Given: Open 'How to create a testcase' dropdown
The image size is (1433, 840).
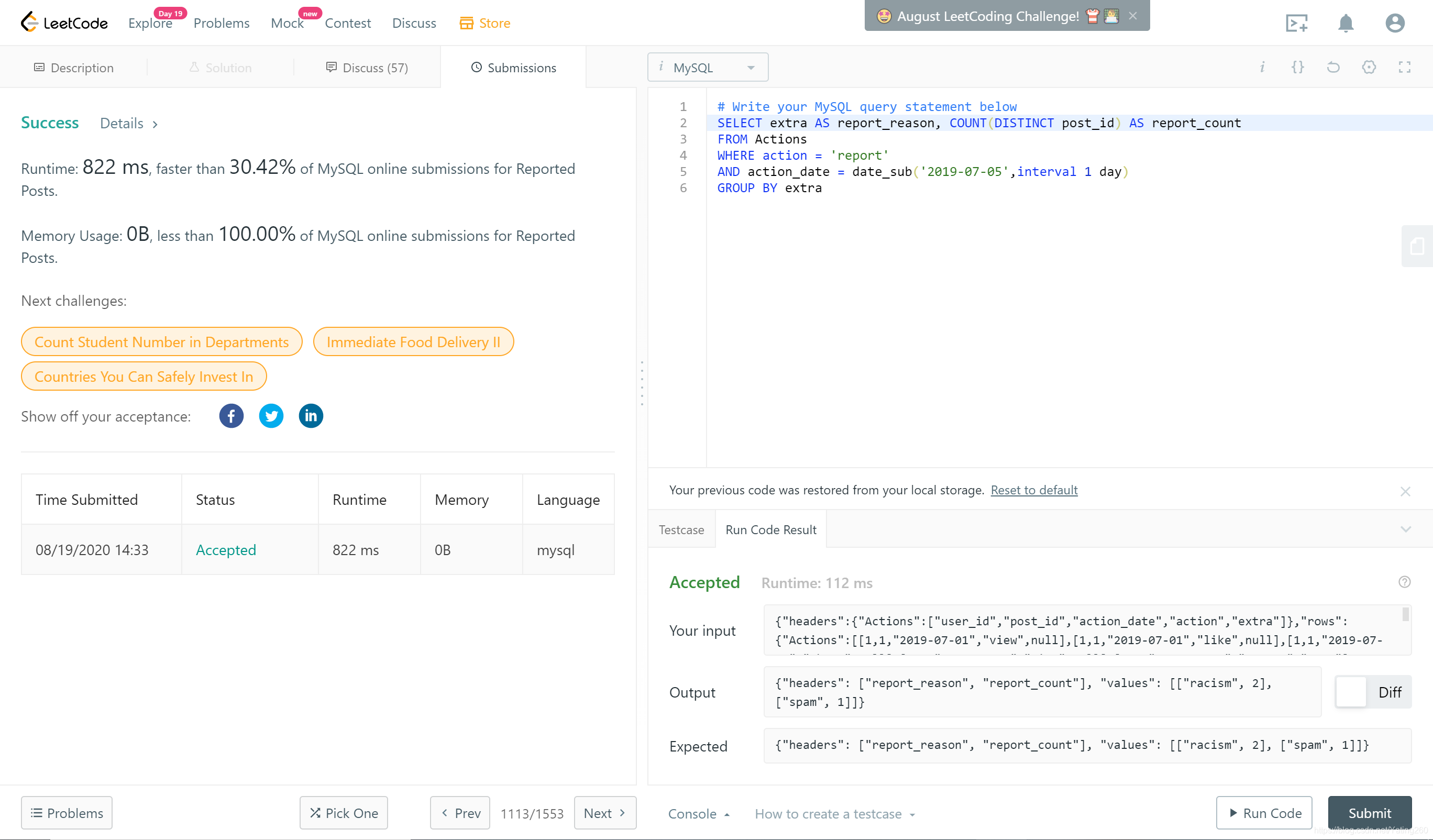Looking at the screenshot, I should pyautogui.click(x=834, y=813).
